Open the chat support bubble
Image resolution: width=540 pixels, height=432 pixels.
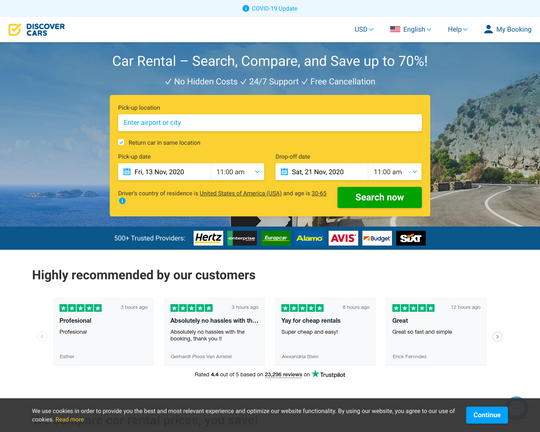(517, 408)
